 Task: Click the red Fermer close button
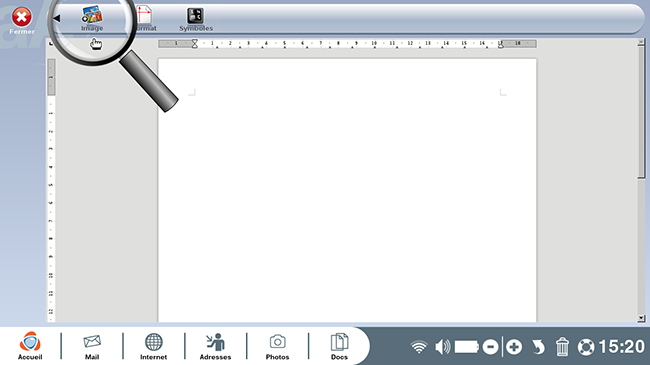22,17
